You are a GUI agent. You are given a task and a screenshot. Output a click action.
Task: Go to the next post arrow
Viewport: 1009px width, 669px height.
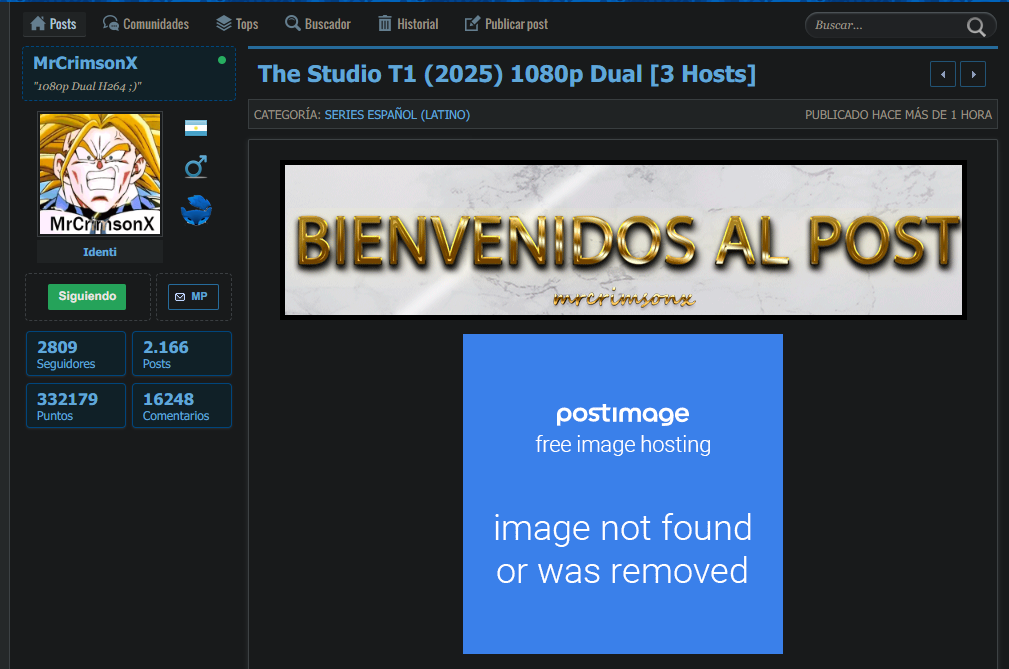(973, 74)
